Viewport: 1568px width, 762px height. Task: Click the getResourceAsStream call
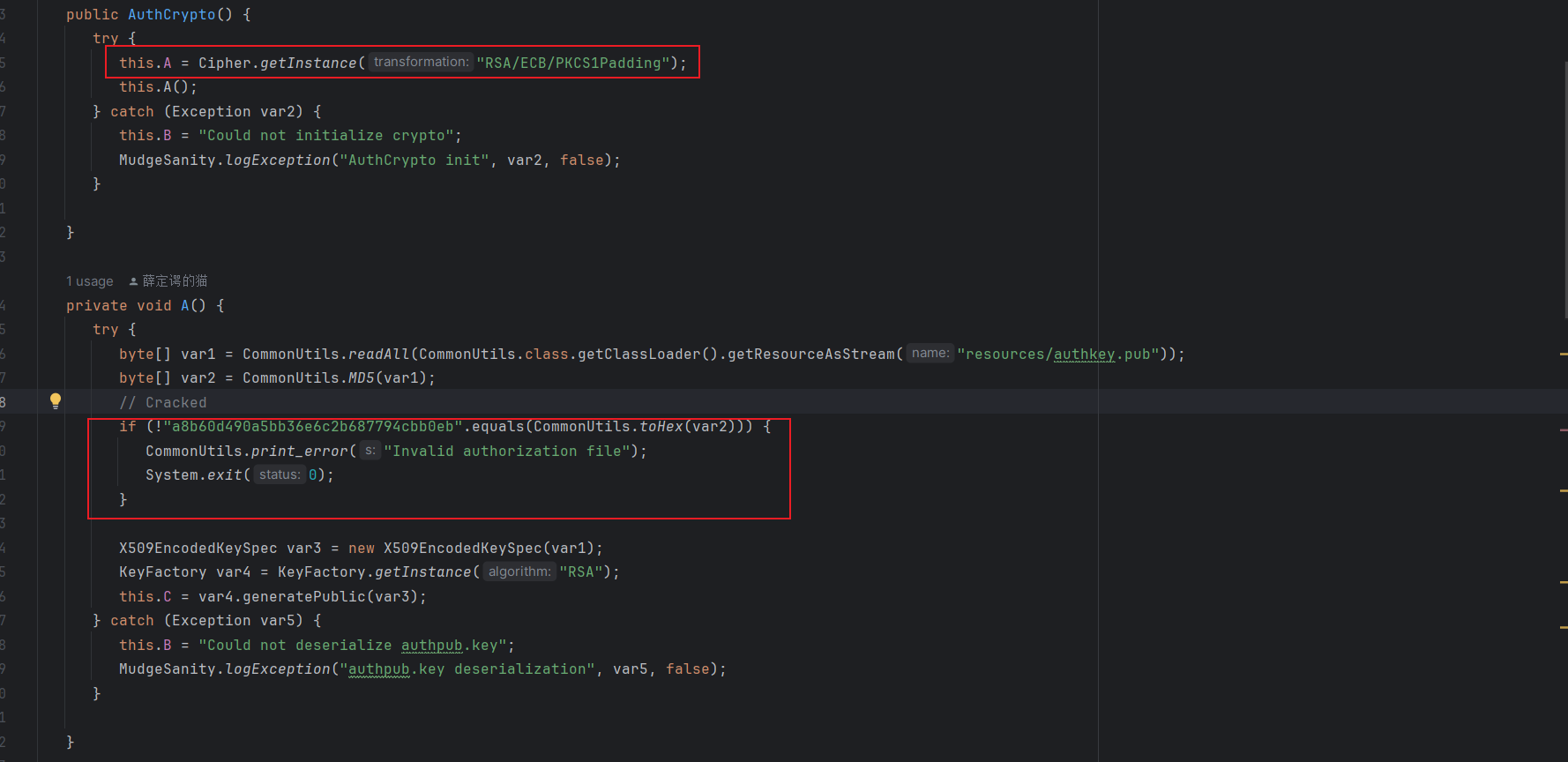point(810,355)
